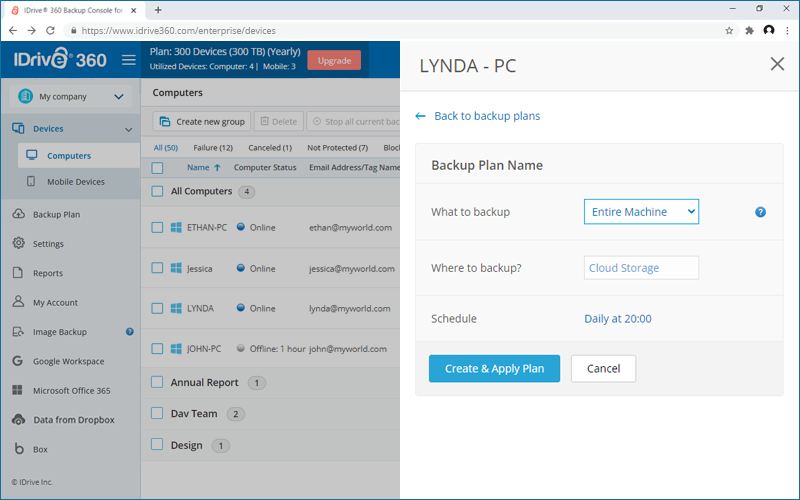Click lynda@myworld.com email
This screenshot has width=800, height=500.
coord(349,308)
